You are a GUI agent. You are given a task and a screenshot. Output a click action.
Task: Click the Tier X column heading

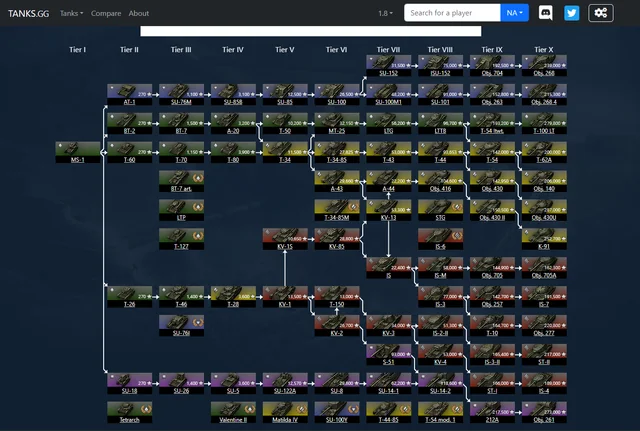(x=544, y=49)
